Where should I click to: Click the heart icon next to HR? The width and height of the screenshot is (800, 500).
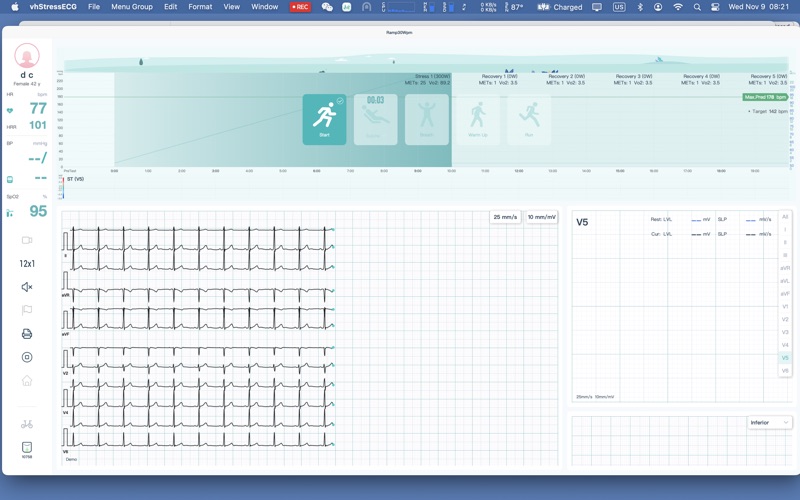click(10, 111)
